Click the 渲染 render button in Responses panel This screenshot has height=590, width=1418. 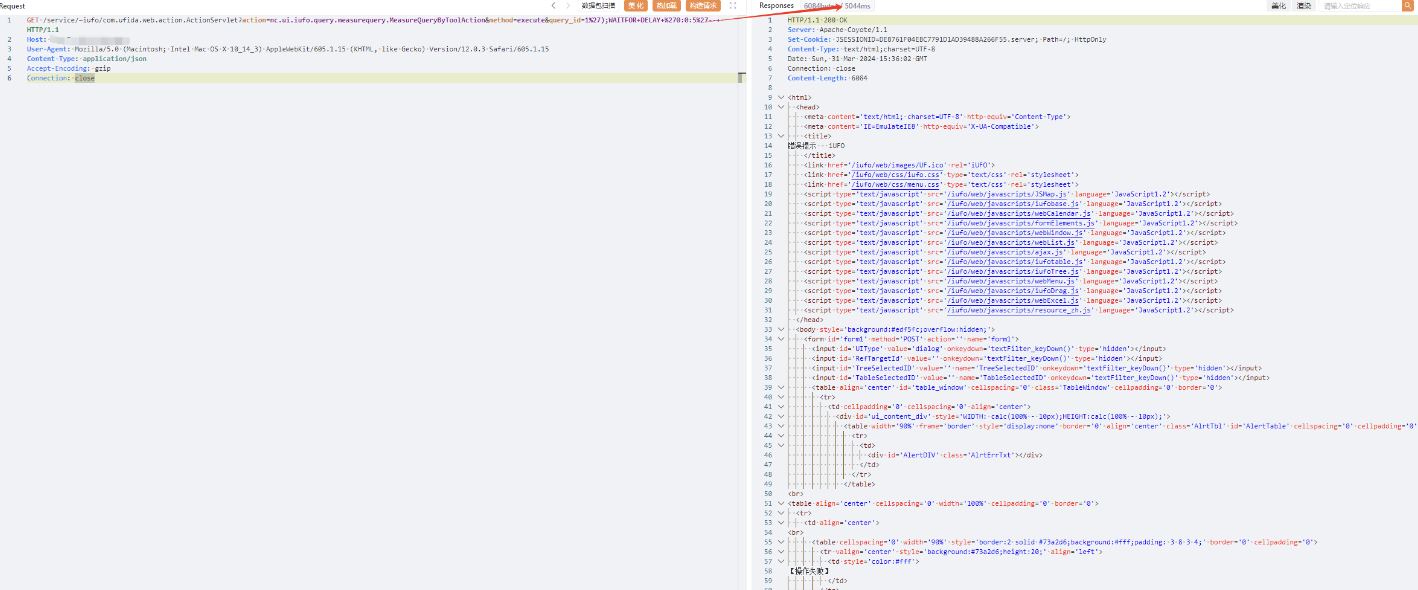[x=1304, y=6]
